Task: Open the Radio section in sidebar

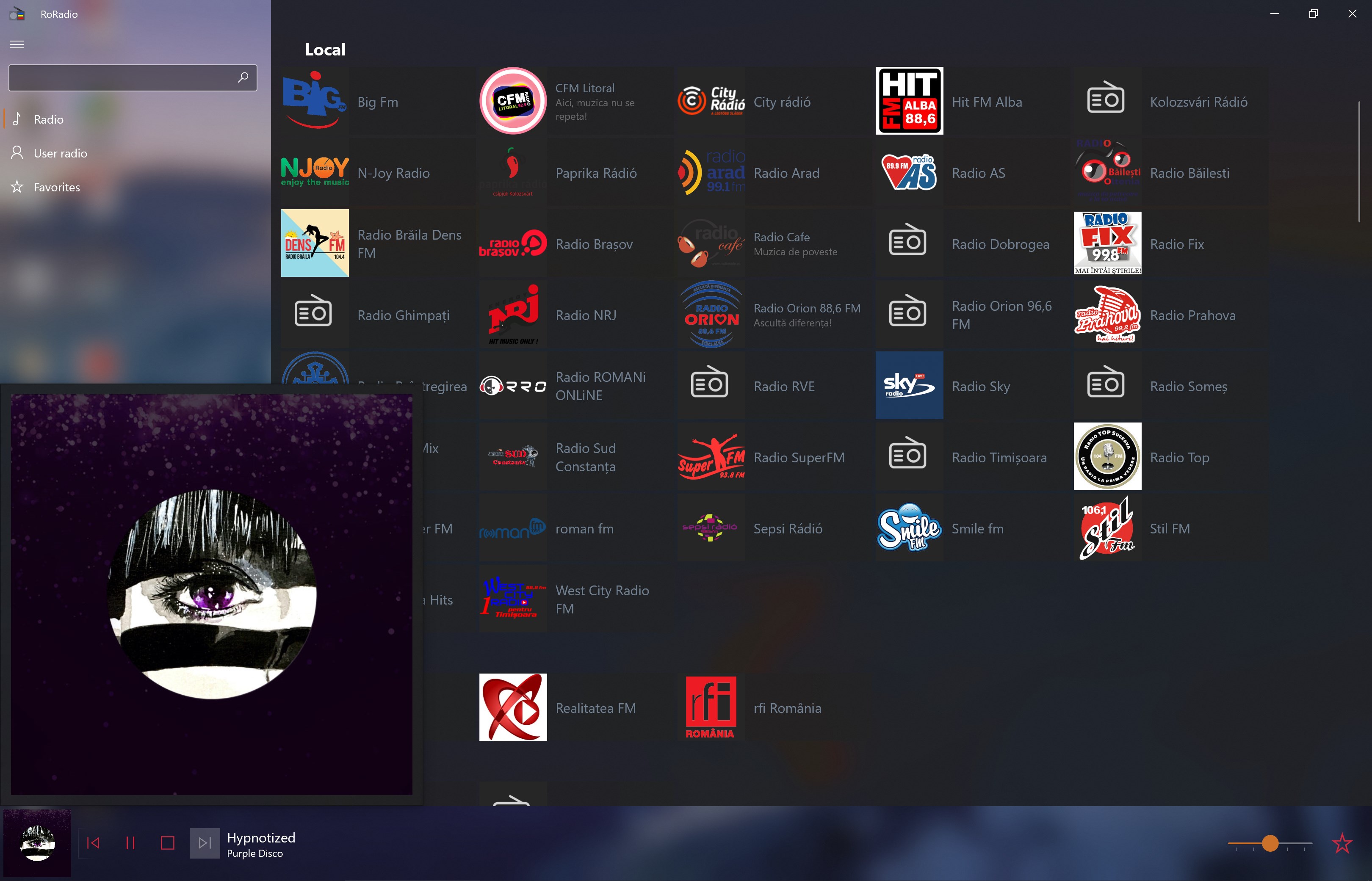Action: pos(49,119)
